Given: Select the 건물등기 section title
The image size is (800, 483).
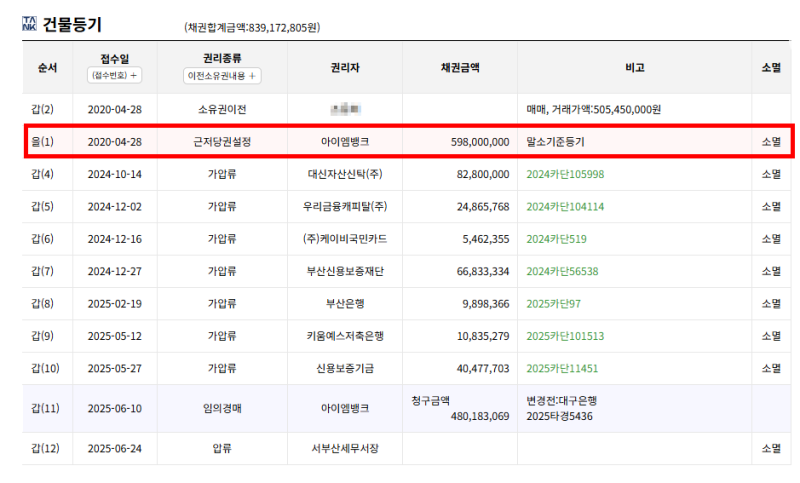Looking at the screenshot, I should click(x=72, y=24).
